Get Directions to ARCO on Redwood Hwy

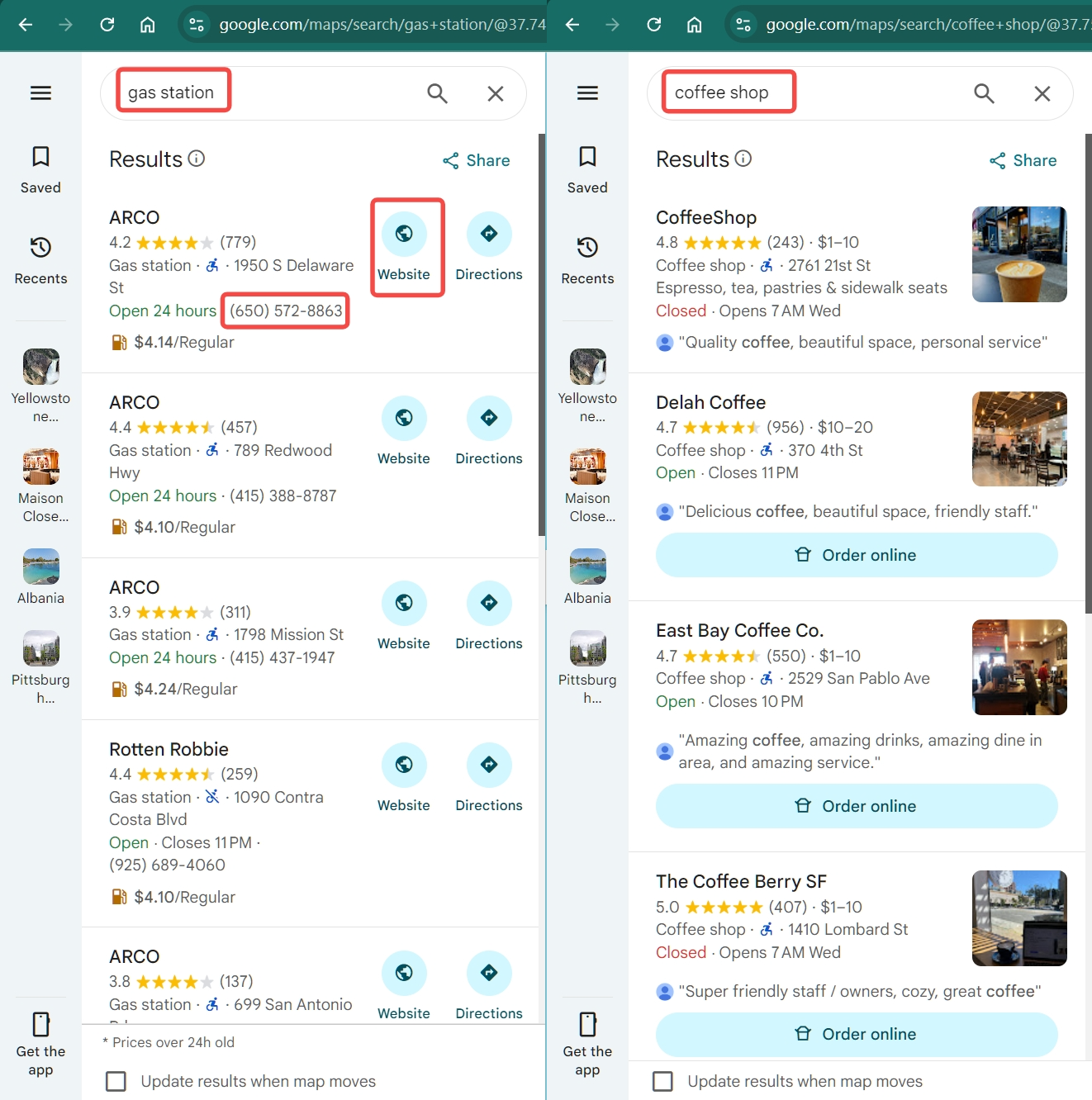click(489, 431)
